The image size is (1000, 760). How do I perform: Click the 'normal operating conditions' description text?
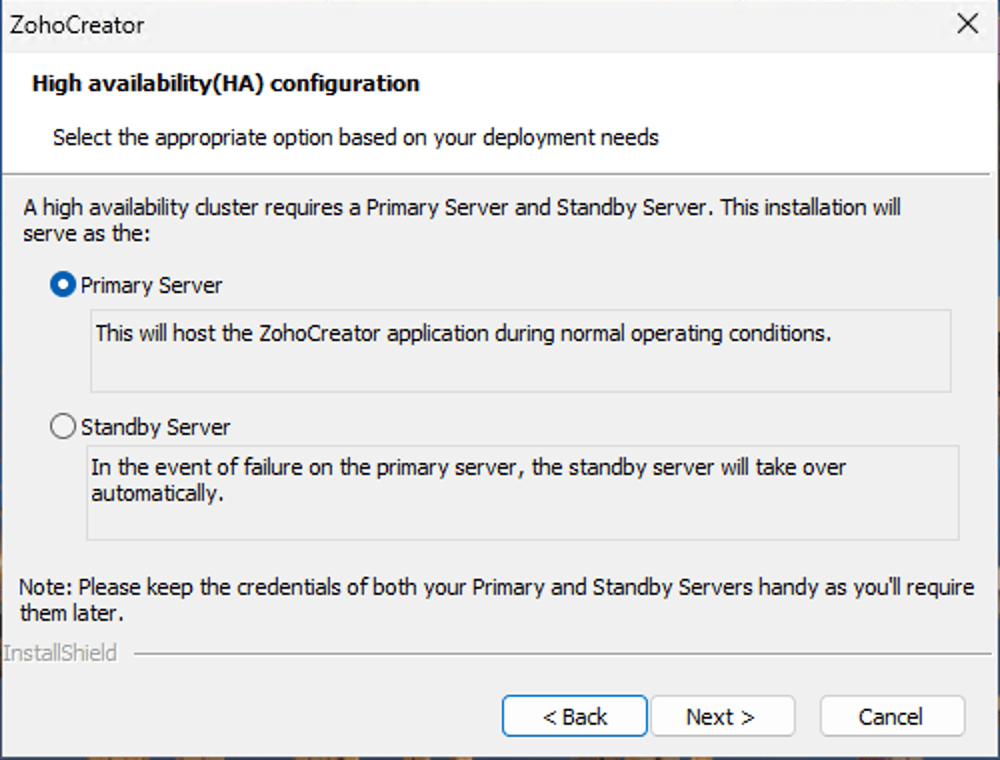pyautogui.click(x=463, y=333)
